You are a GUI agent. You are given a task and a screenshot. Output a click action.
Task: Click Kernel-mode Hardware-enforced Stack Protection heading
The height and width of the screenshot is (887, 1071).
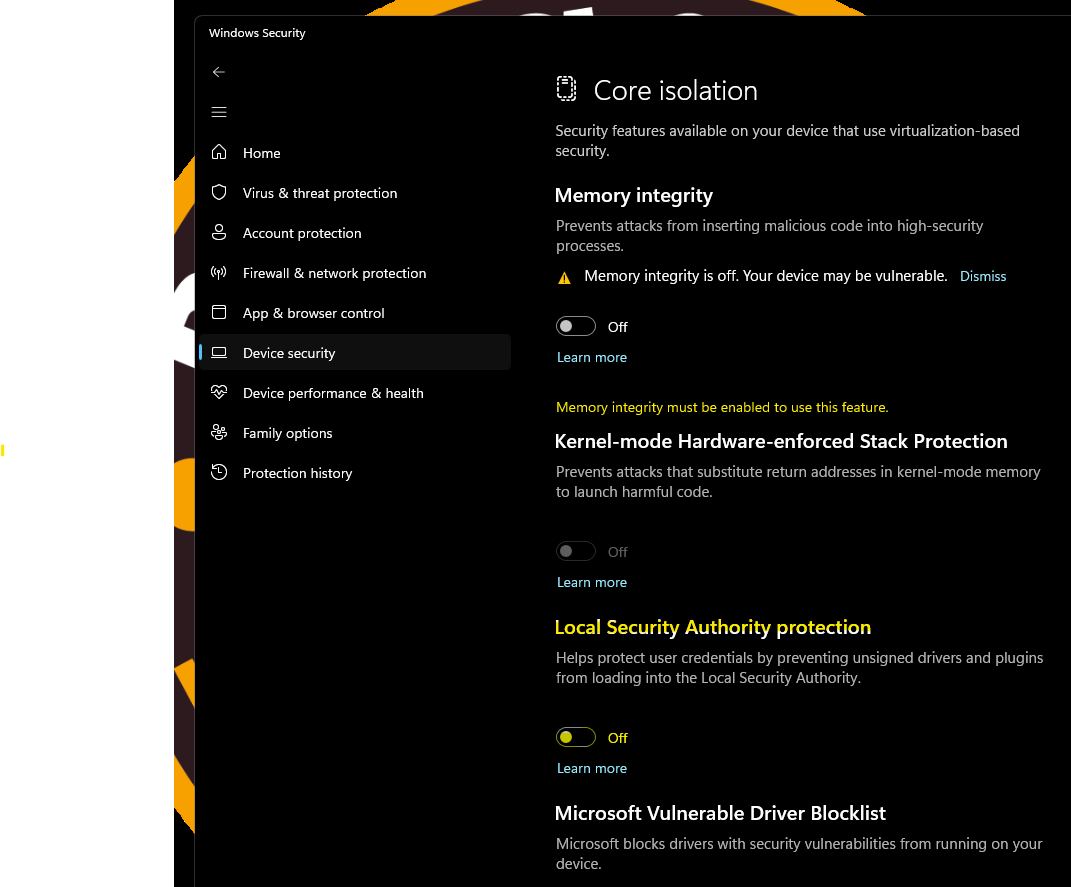point(781,441)
